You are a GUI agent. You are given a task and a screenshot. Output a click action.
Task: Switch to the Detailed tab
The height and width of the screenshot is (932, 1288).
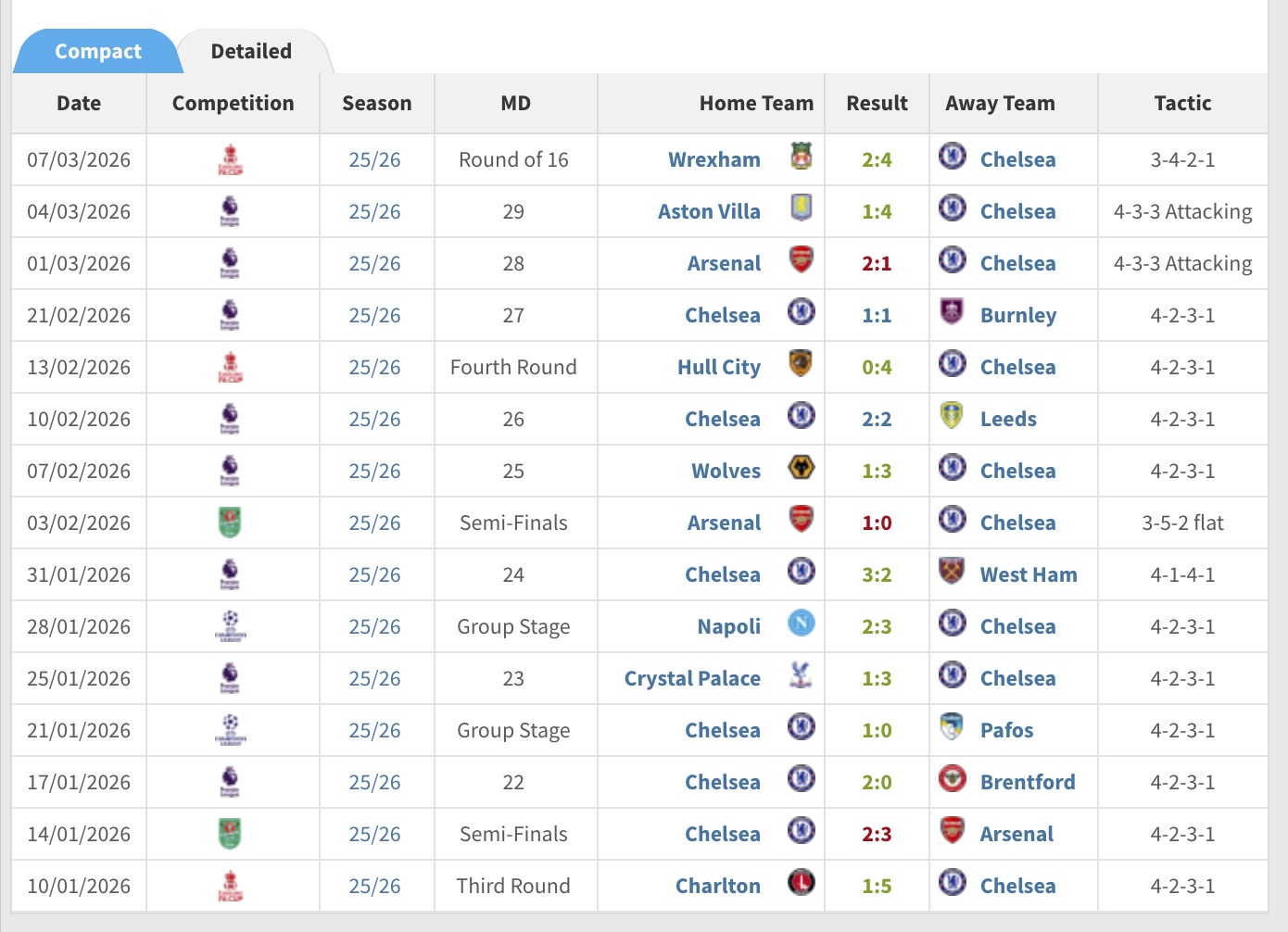coord(251,52)
